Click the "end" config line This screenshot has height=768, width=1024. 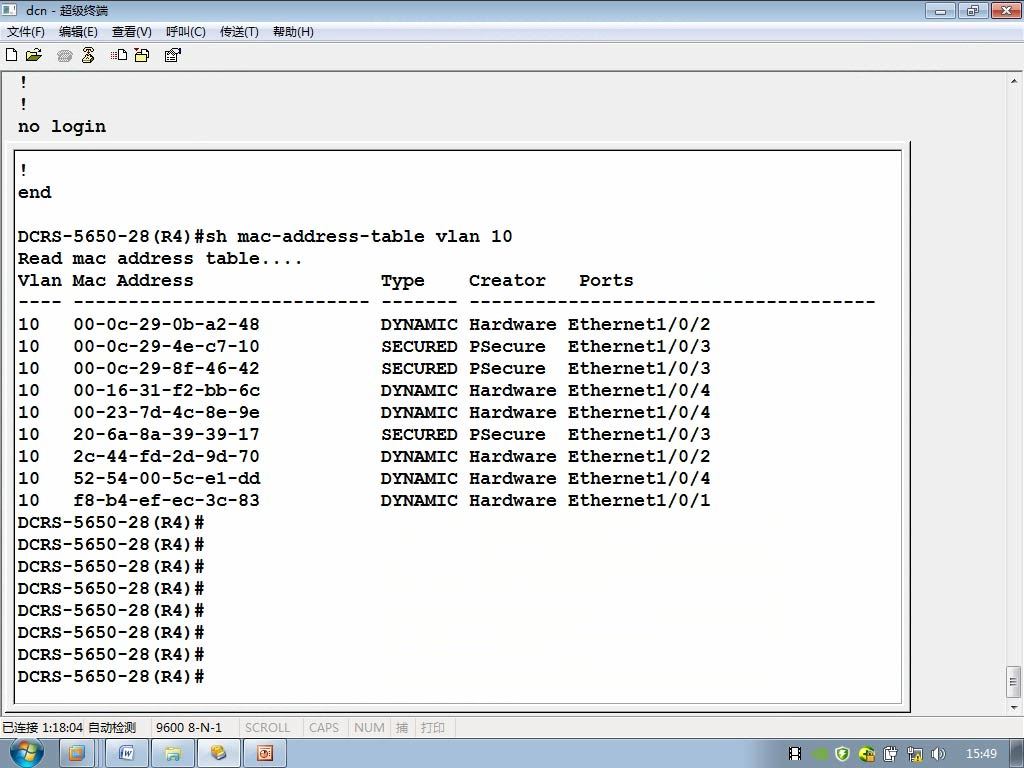tap(35, 193)
